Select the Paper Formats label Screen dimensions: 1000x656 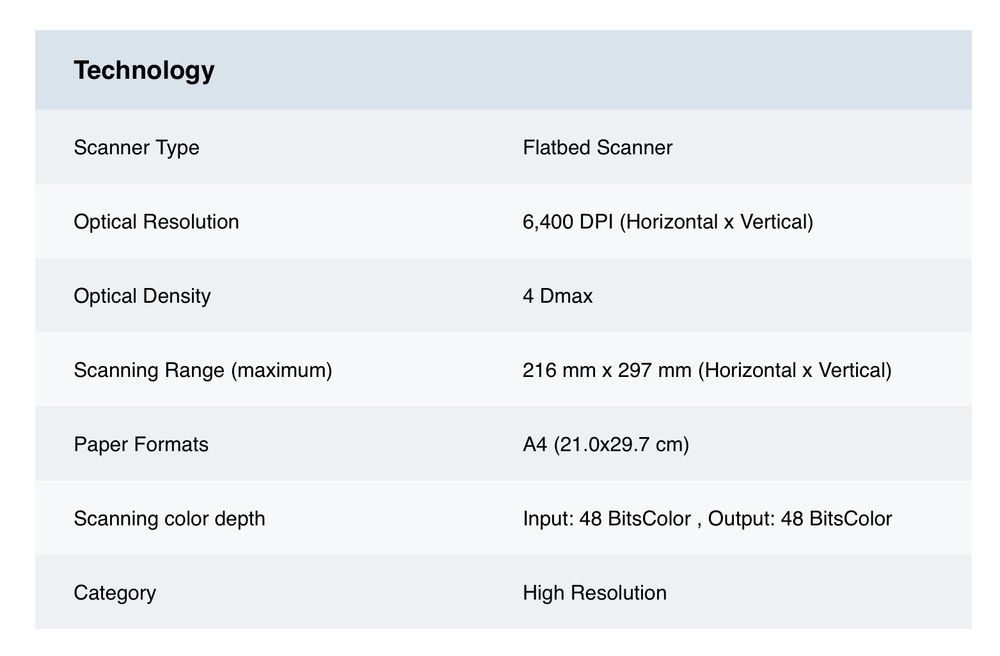tap(141, 444)
